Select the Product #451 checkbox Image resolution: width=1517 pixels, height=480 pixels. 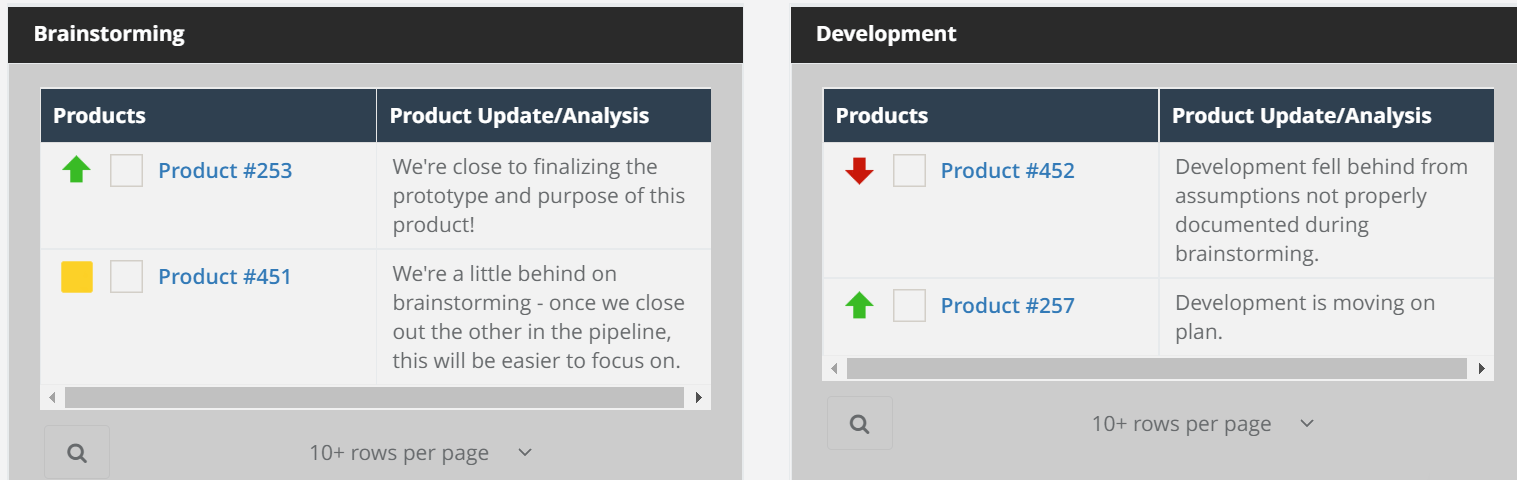point(127,277)
